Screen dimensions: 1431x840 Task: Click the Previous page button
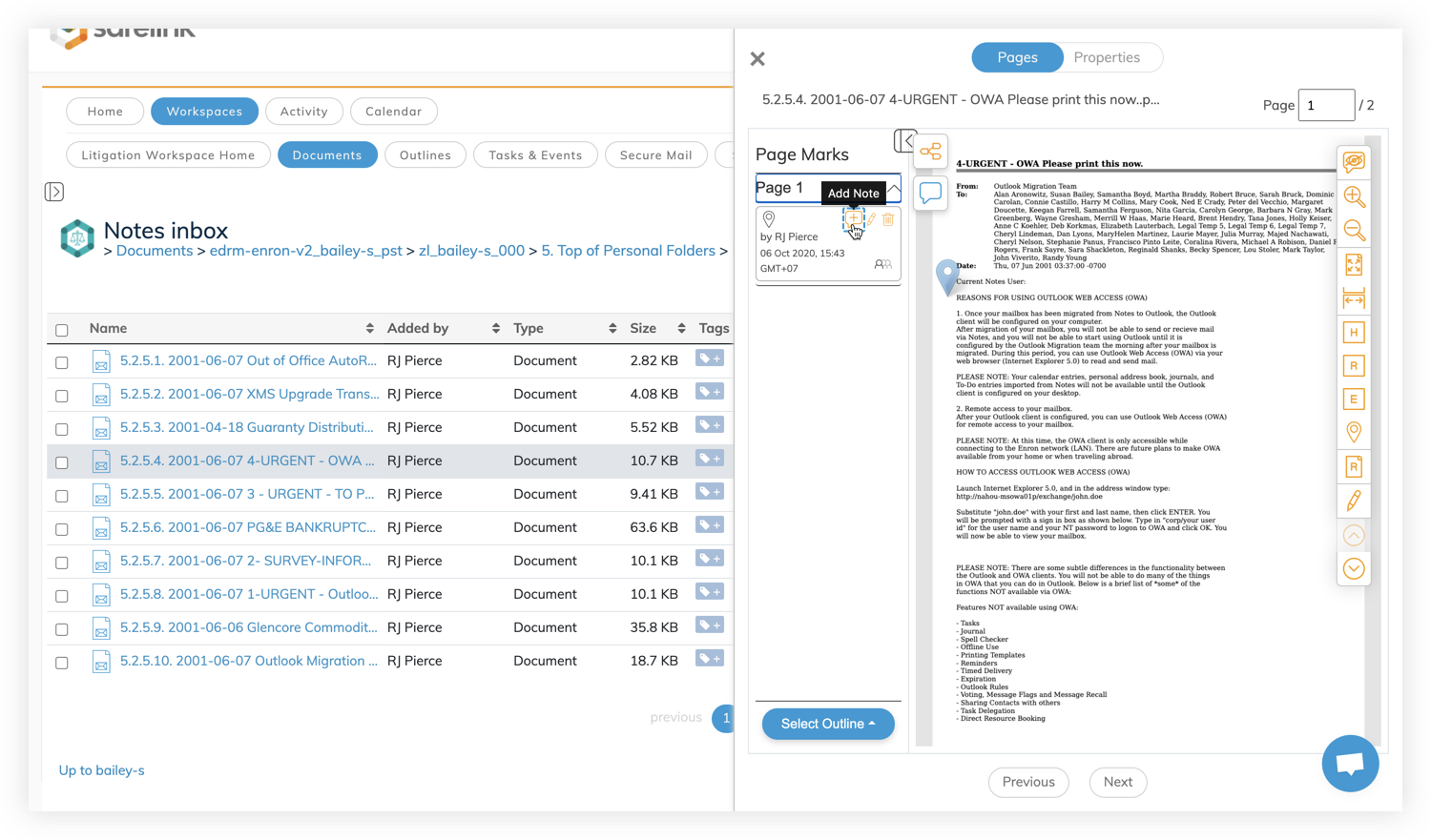pyautogui.click(x=1028, y=782)
